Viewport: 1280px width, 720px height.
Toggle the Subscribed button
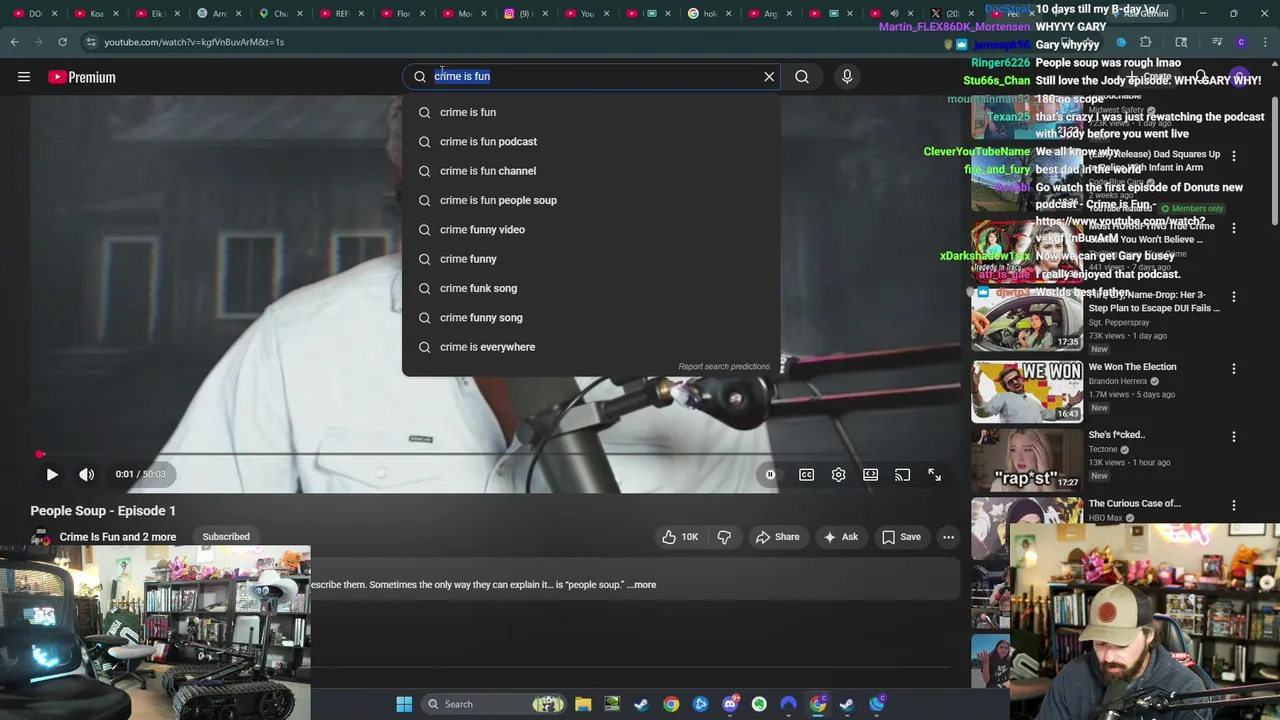226,537
